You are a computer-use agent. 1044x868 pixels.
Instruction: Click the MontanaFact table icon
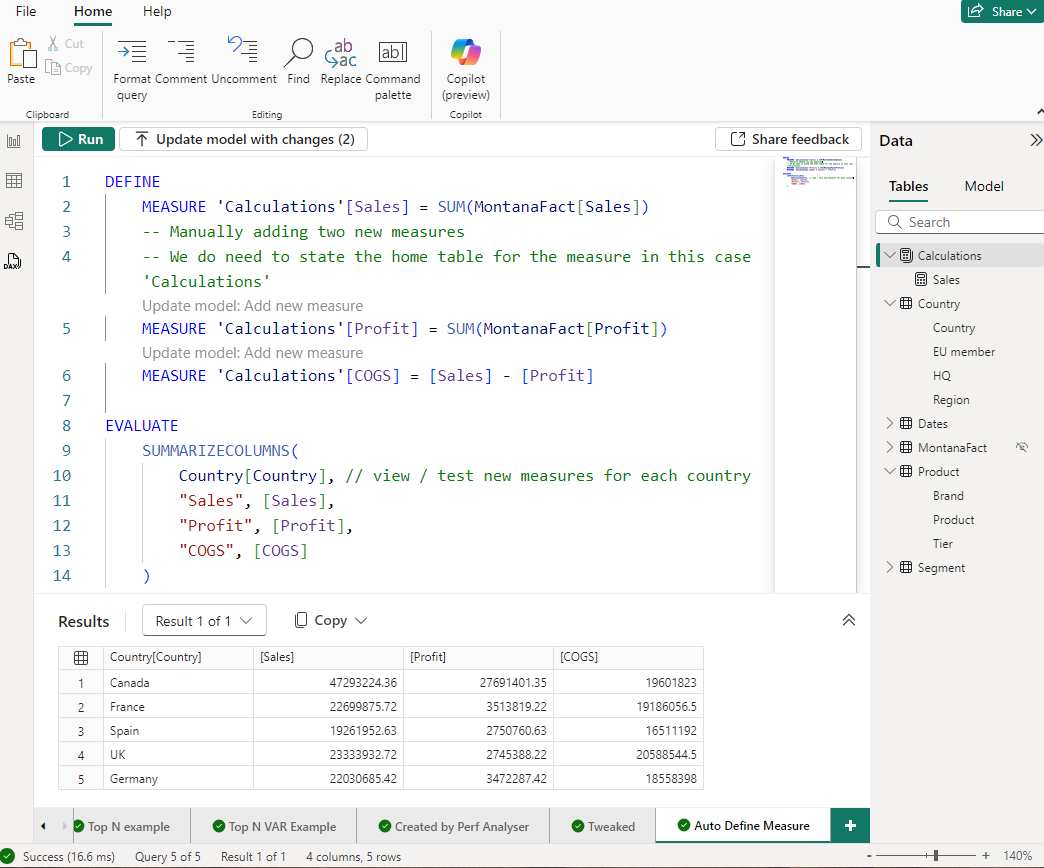(x=906, y=447)
